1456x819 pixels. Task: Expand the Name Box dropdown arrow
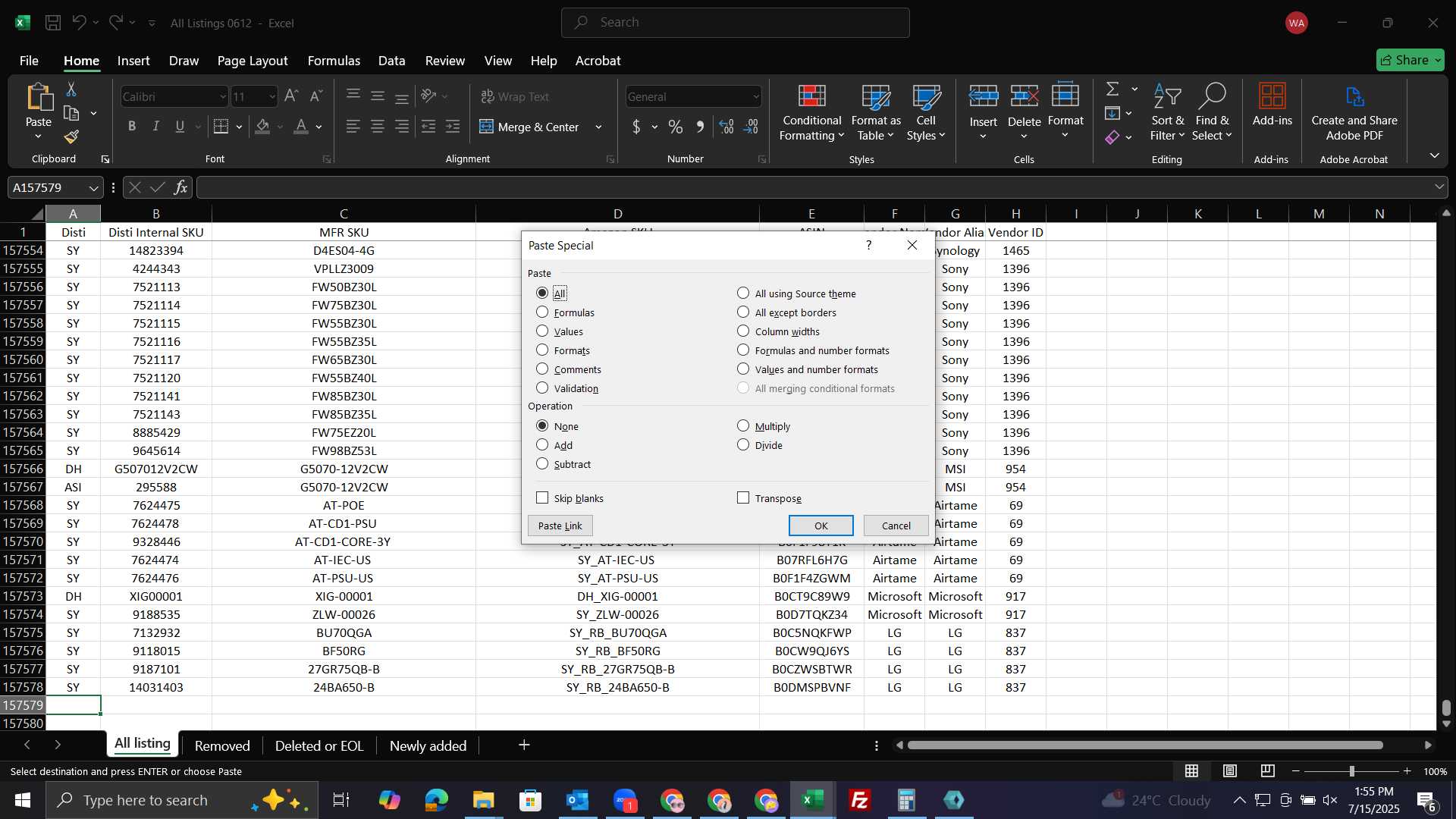93,187
